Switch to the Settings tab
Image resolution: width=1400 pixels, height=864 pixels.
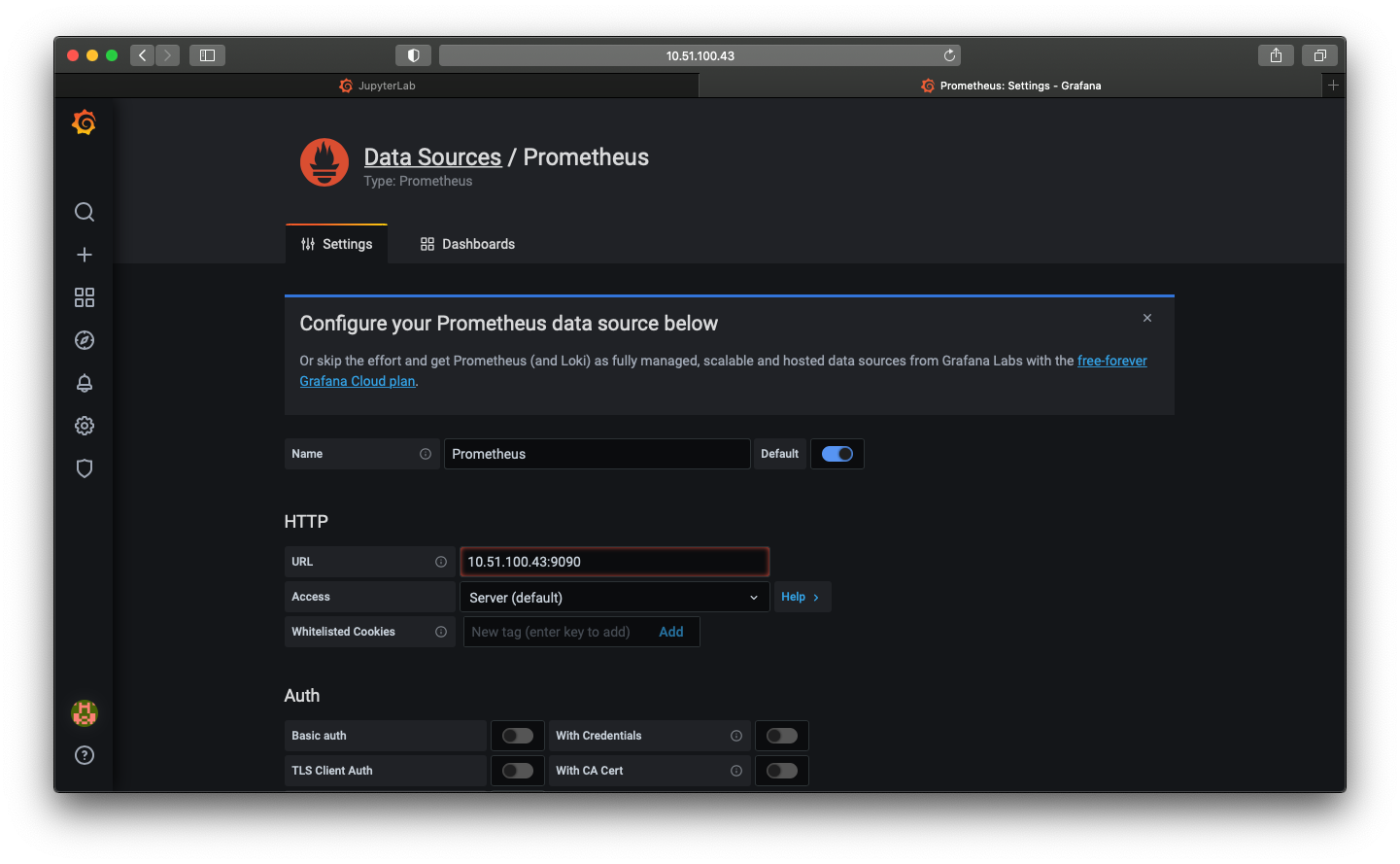[x=337, y=244]
